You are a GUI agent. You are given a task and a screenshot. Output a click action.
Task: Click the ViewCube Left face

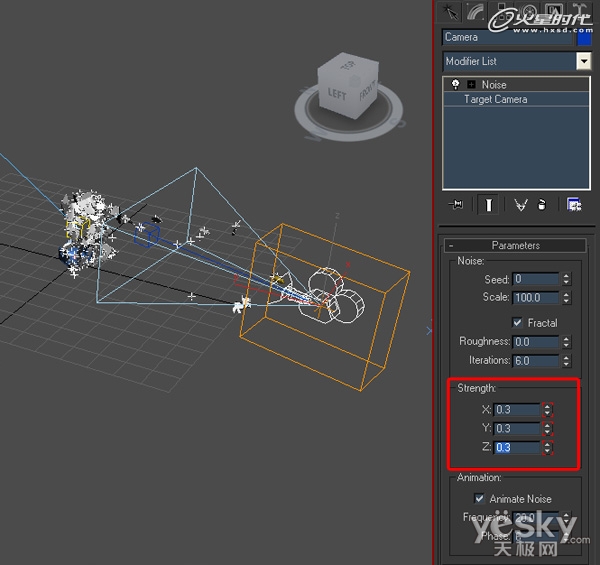coord(337,94)
